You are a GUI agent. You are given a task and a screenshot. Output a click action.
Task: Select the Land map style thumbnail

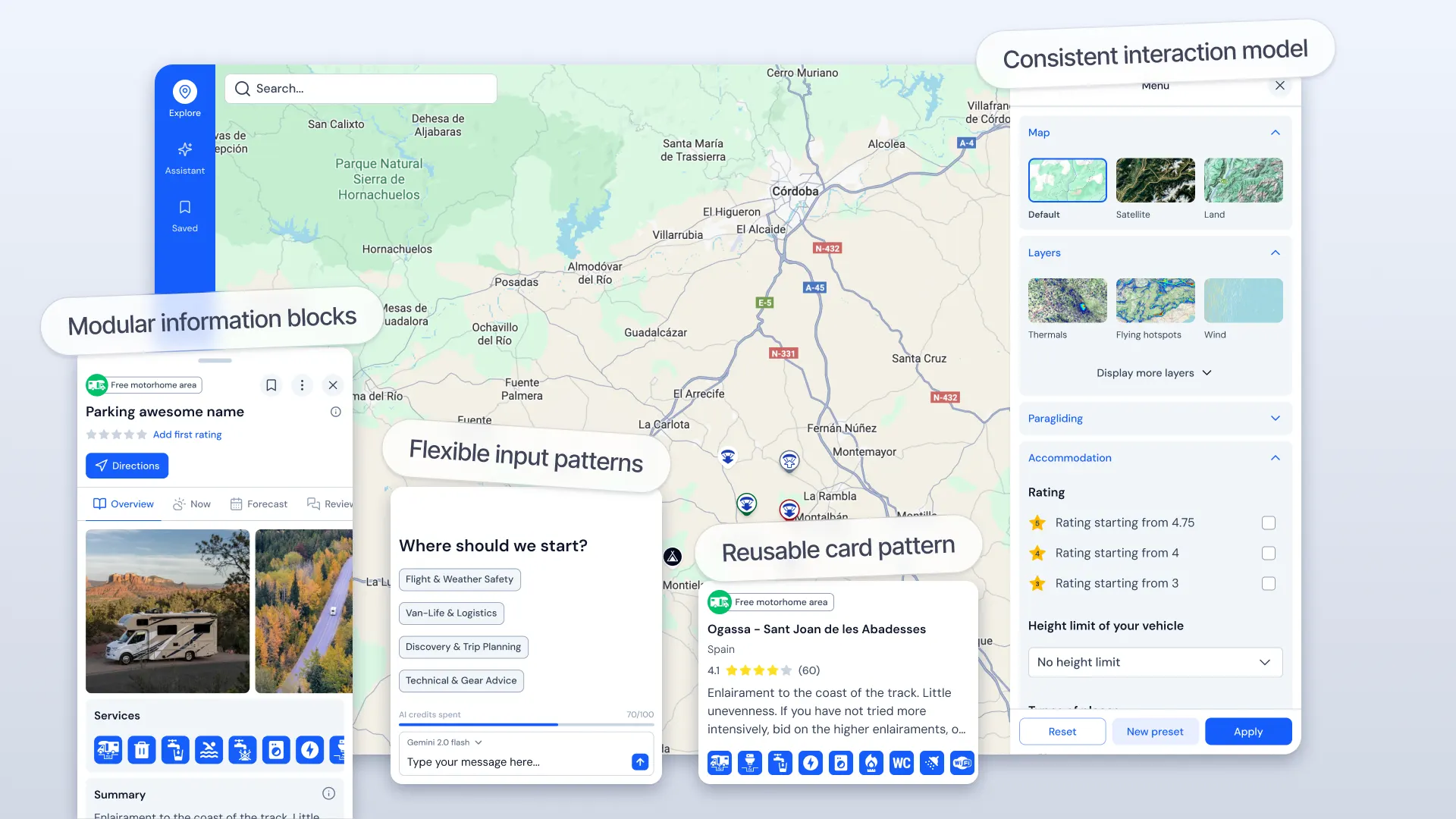(1243, 180)
